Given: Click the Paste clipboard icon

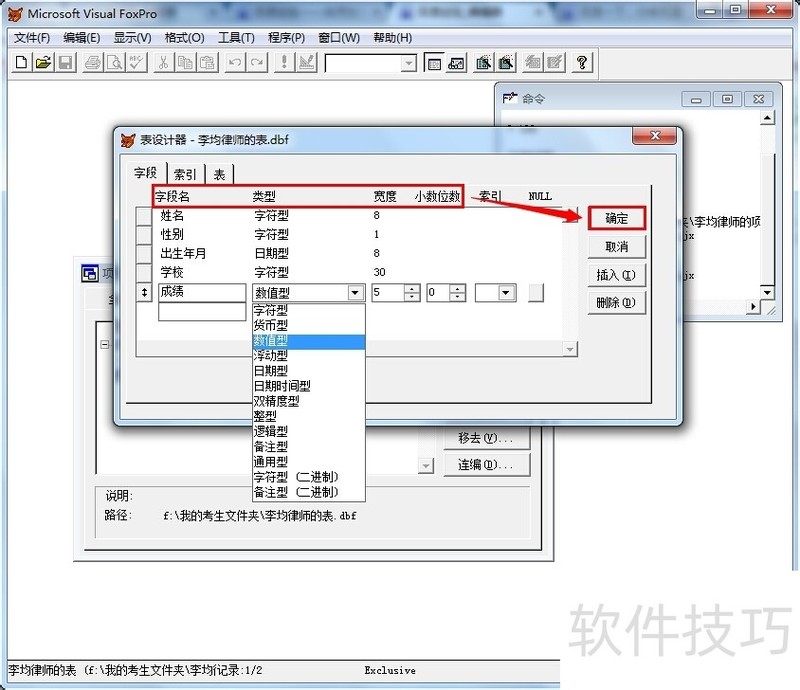Looking at the screenshot, I should click(x=207, y=63).
